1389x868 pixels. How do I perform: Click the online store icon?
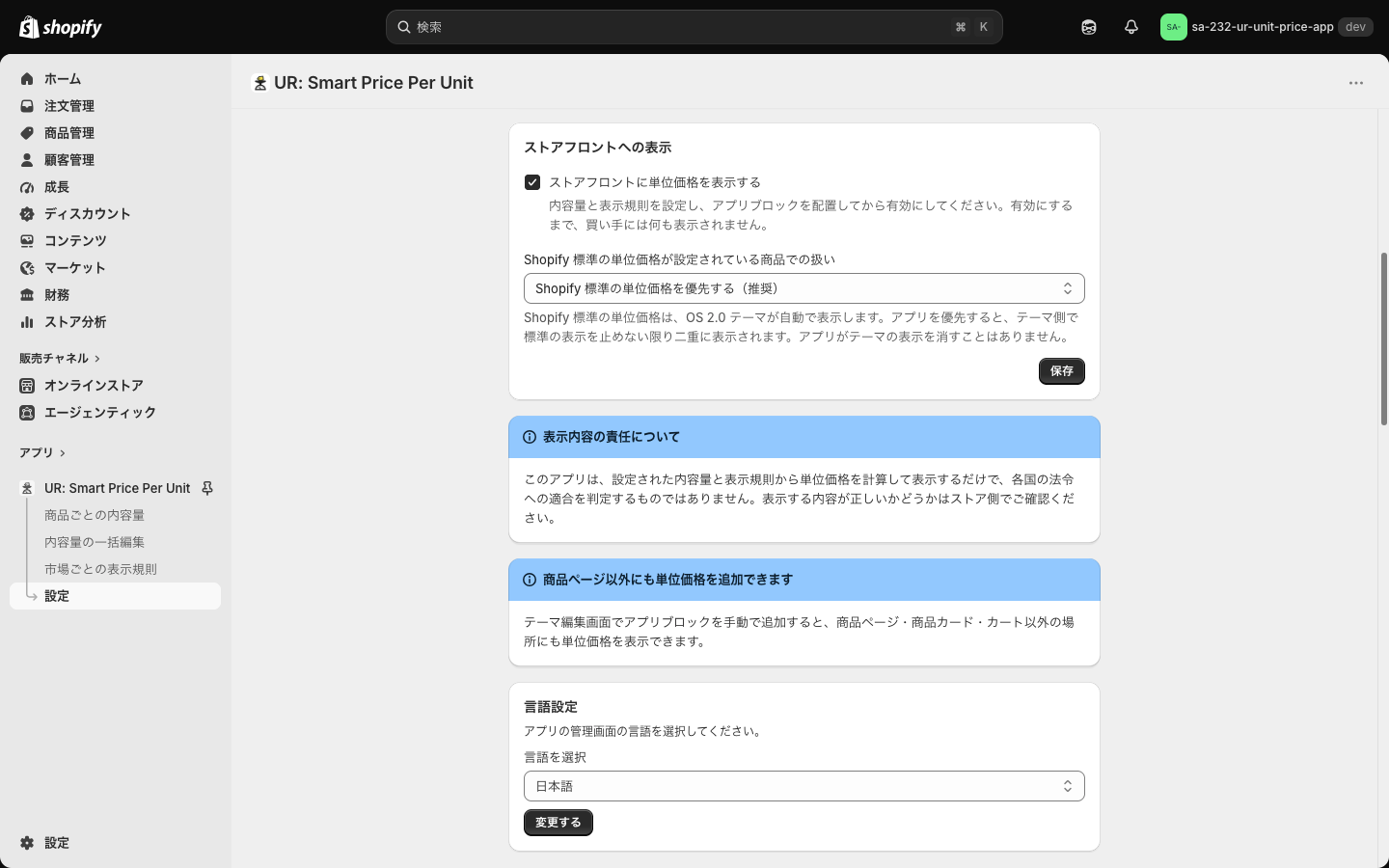[x=27, y=386]
